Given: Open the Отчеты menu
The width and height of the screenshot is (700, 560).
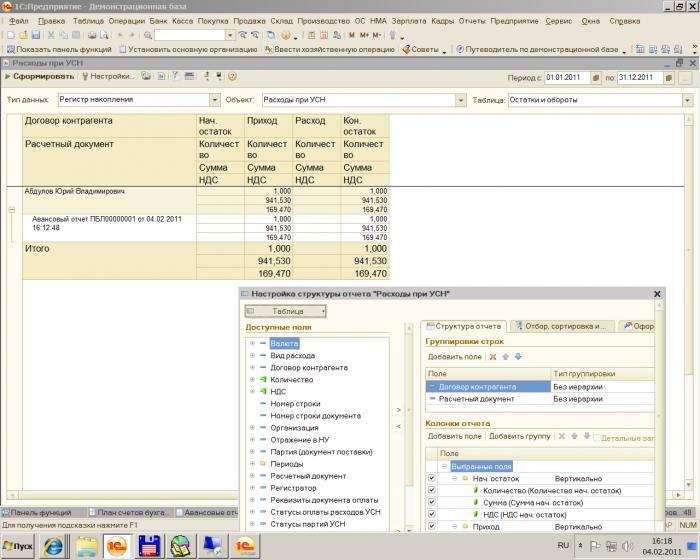Looking at the screenshot, I should point(471,21).
